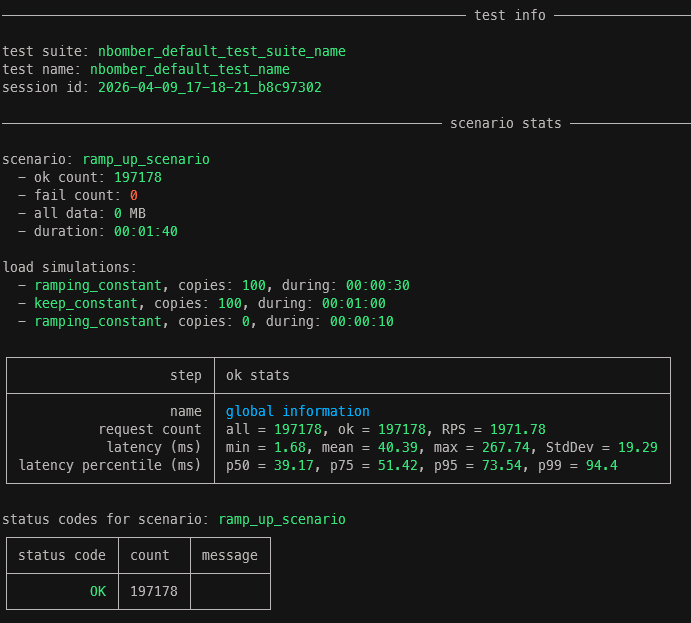Select the duration value 00:01:40

[x=145, y=231]
